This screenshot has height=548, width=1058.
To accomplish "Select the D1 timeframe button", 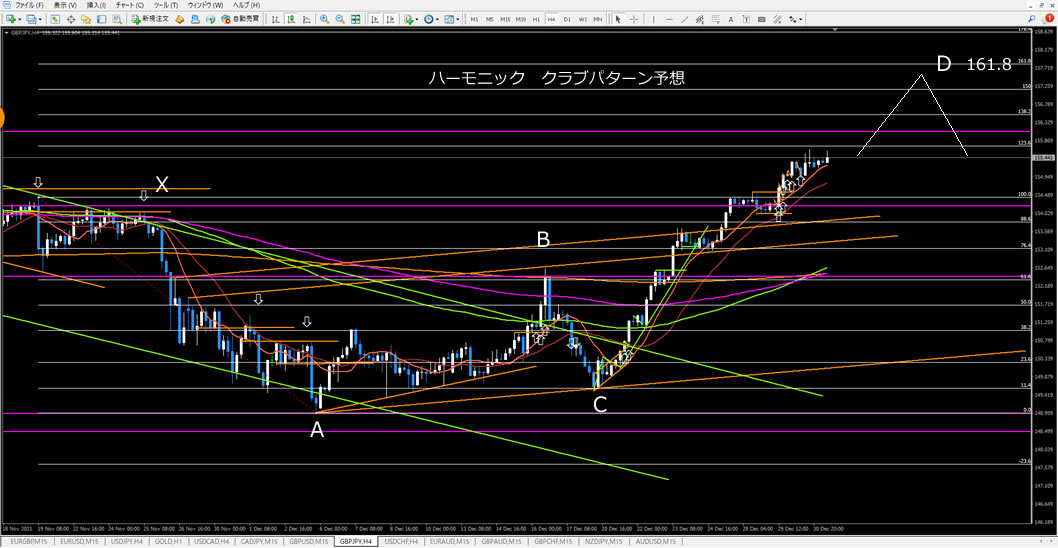I will pos(567,19).
